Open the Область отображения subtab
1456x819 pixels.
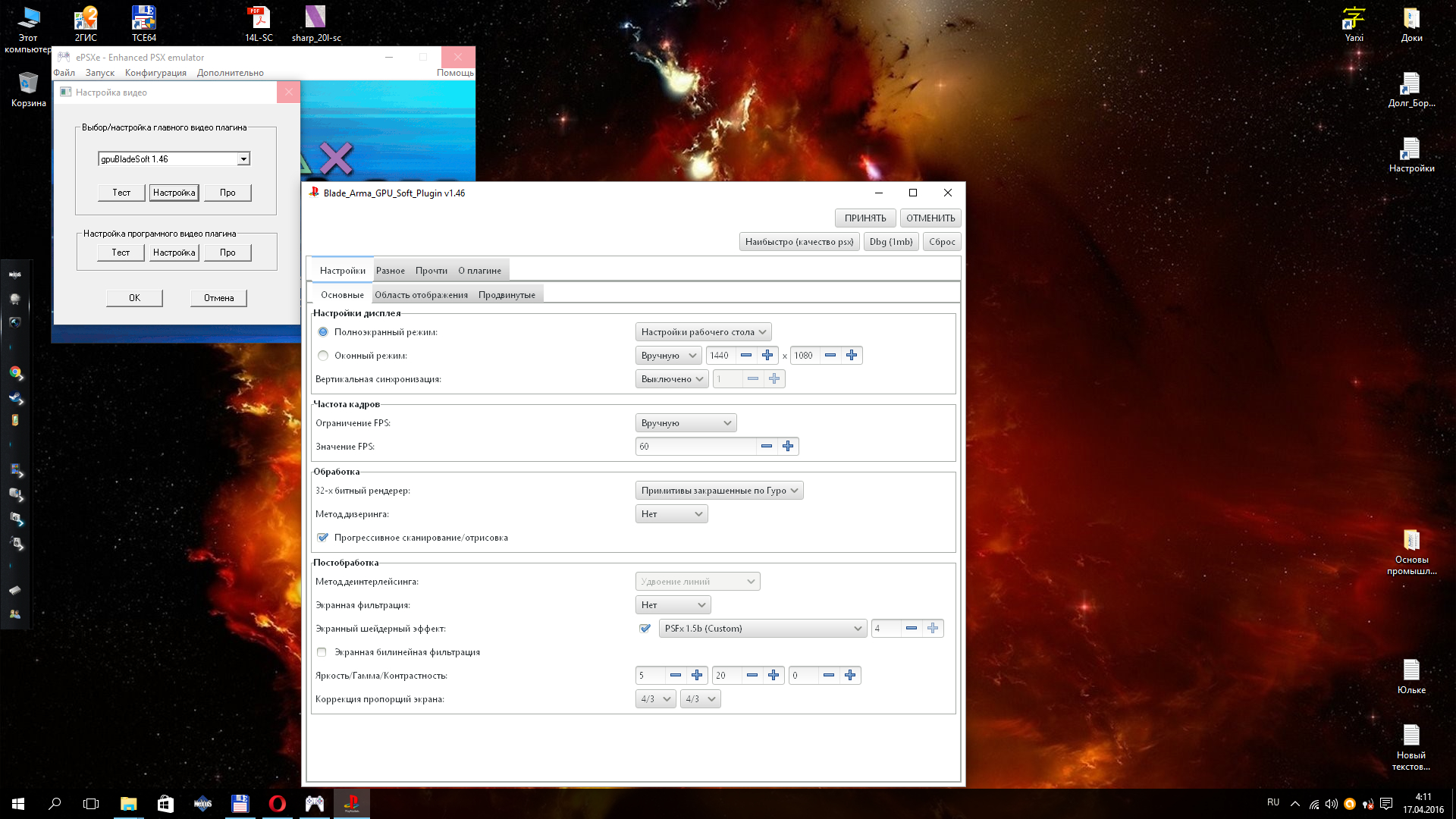click(422, 295)
